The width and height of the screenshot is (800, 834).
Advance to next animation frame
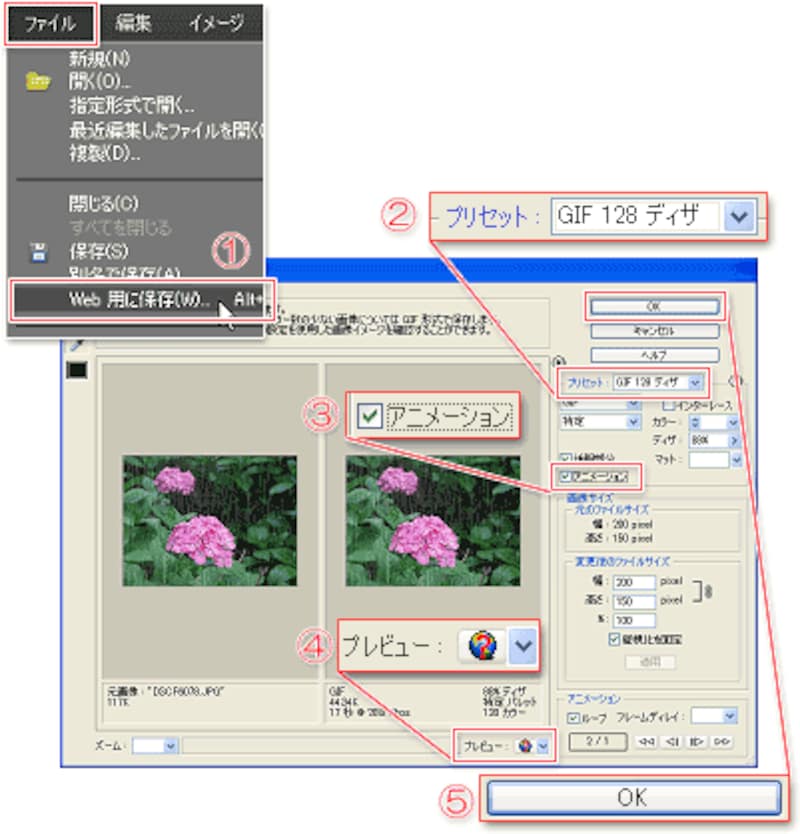coord(698,741)
